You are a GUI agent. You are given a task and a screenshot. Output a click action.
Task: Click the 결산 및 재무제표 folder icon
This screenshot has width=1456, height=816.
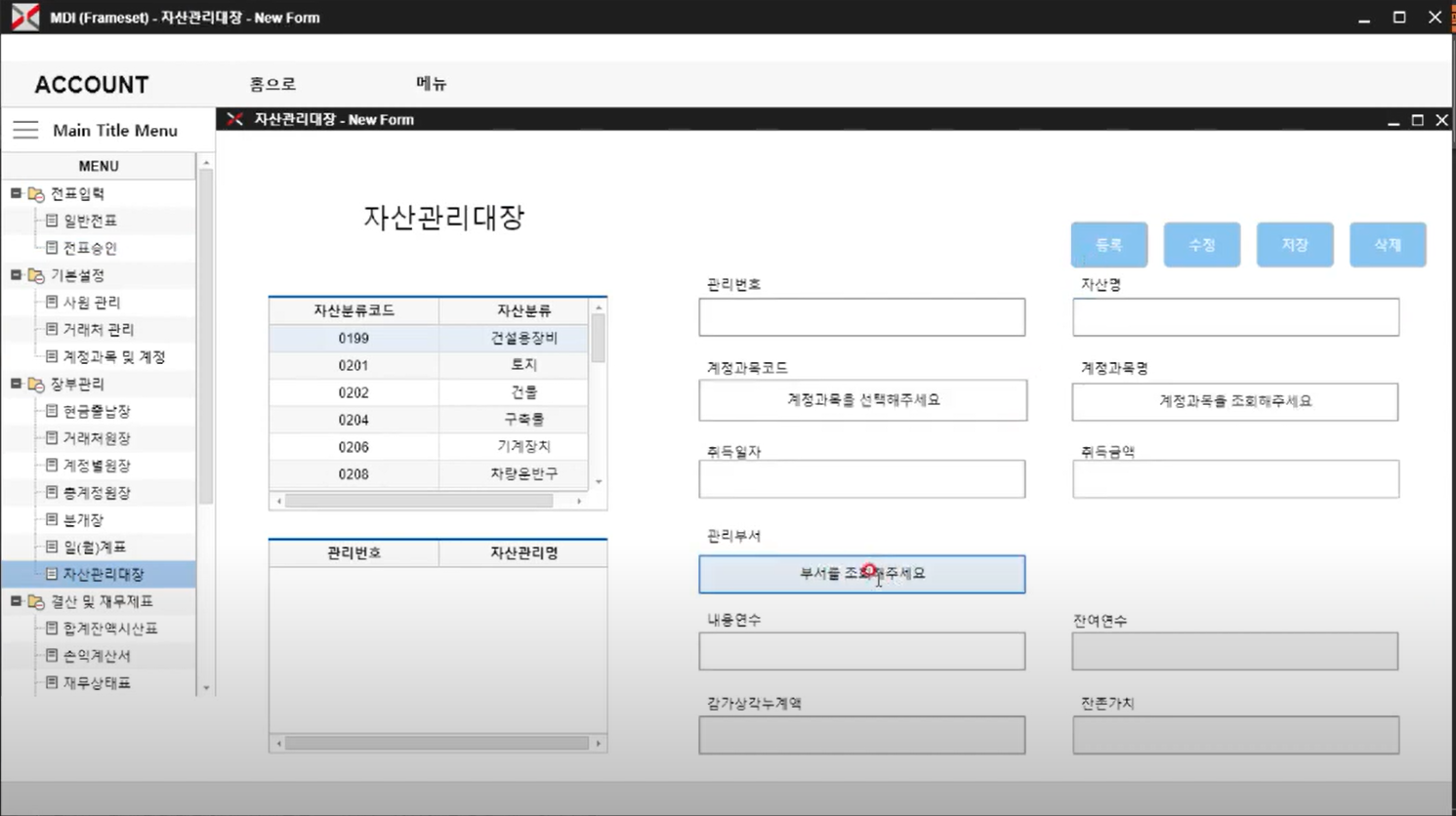[x=36, y=601]
